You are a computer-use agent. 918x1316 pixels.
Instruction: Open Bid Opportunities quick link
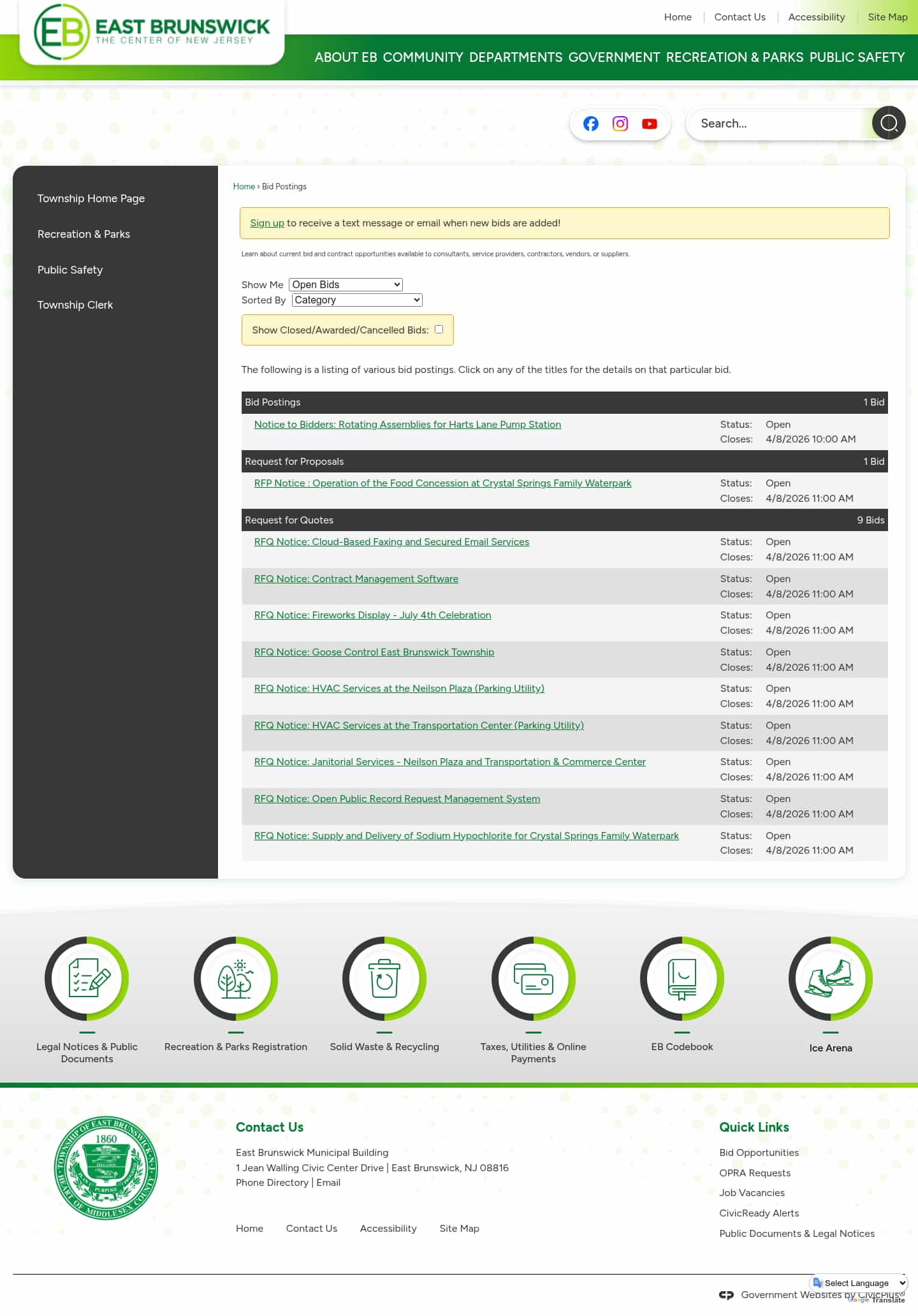[759, 1153]
